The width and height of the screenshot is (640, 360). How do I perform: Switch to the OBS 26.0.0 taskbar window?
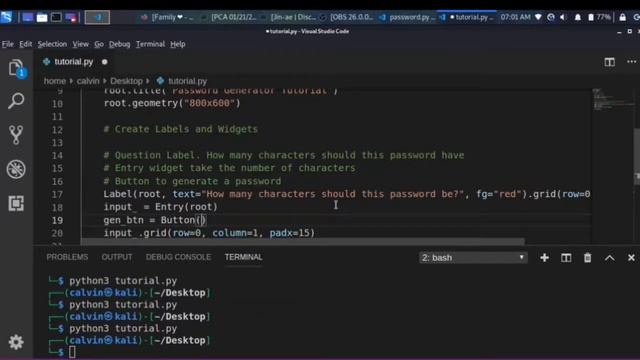pos(347,17)
